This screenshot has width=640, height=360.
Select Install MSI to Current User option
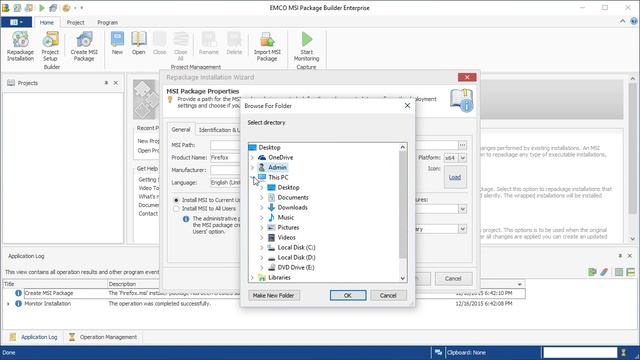coord(176,200)
